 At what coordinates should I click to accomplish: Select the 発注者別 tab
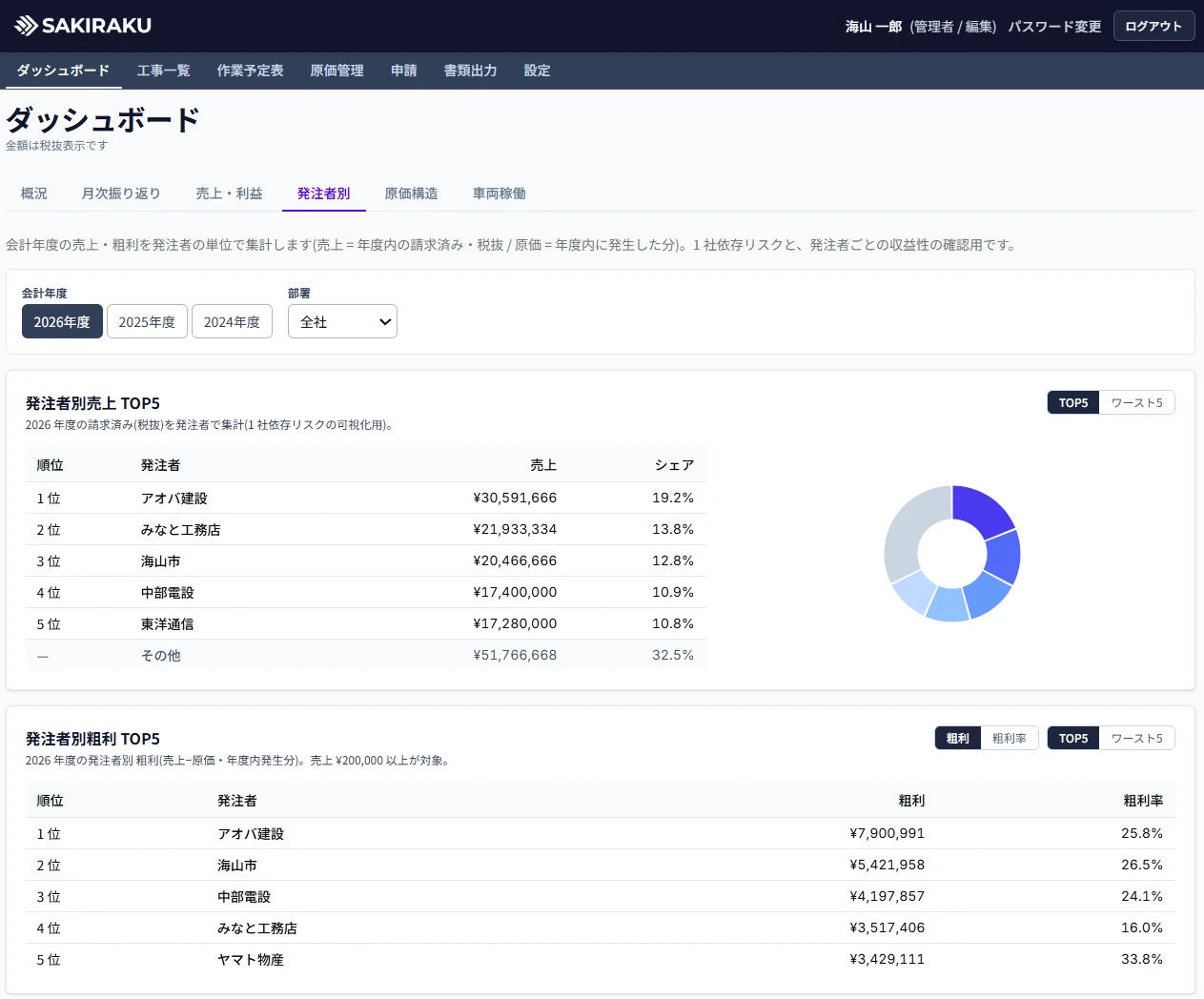(324, 194)
